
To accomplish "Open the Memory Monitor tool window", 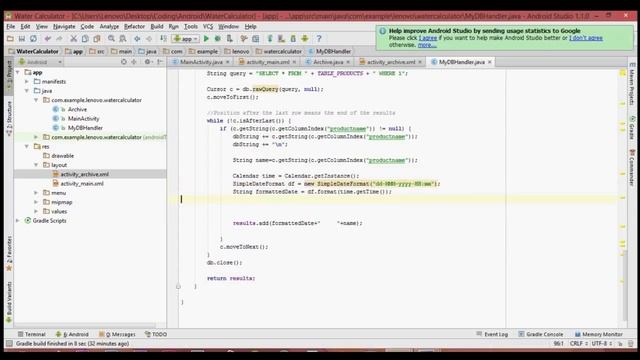I will (598, 334).
